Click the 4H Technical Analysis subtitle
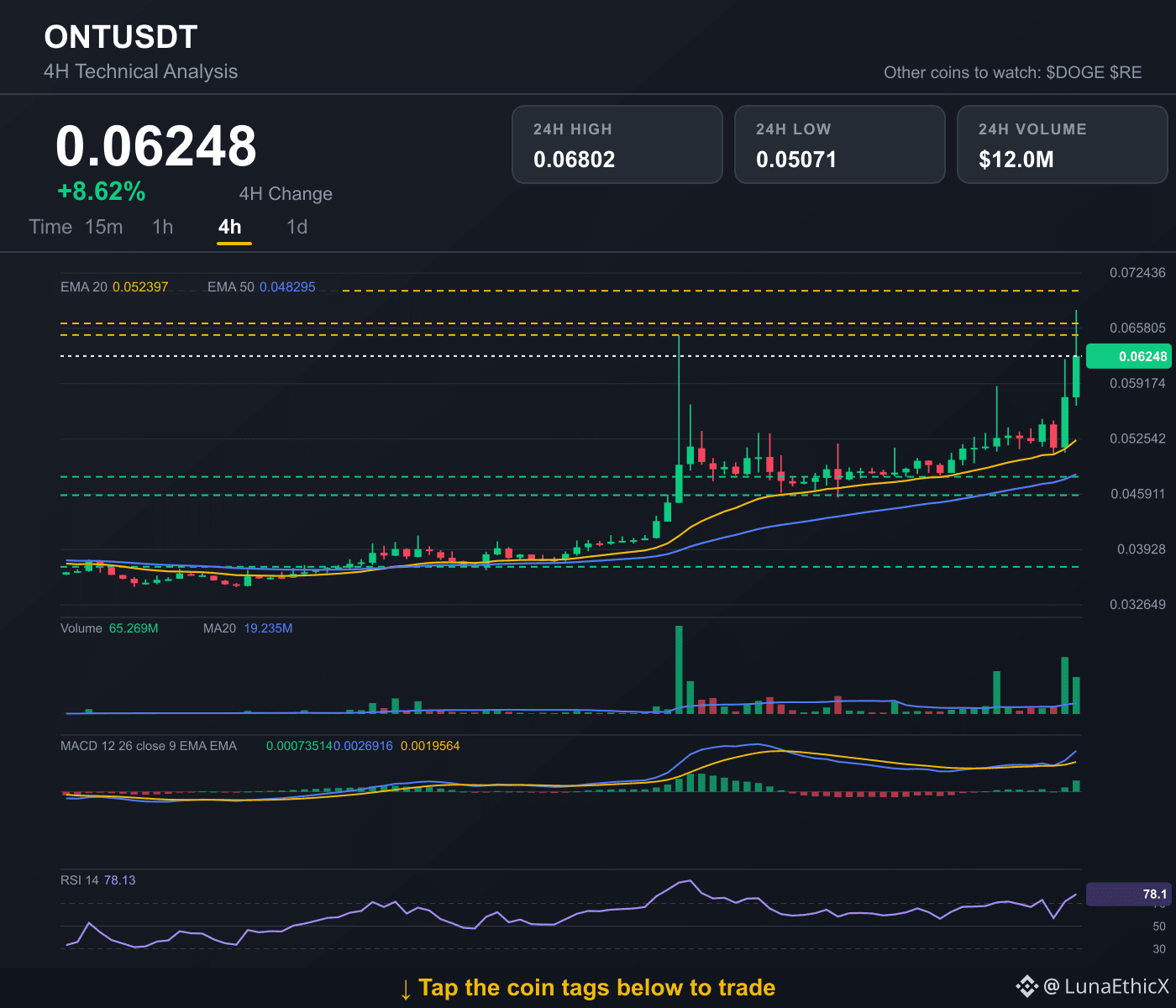The height and width of the screenshot is (1008, 1176). [140, 71]
